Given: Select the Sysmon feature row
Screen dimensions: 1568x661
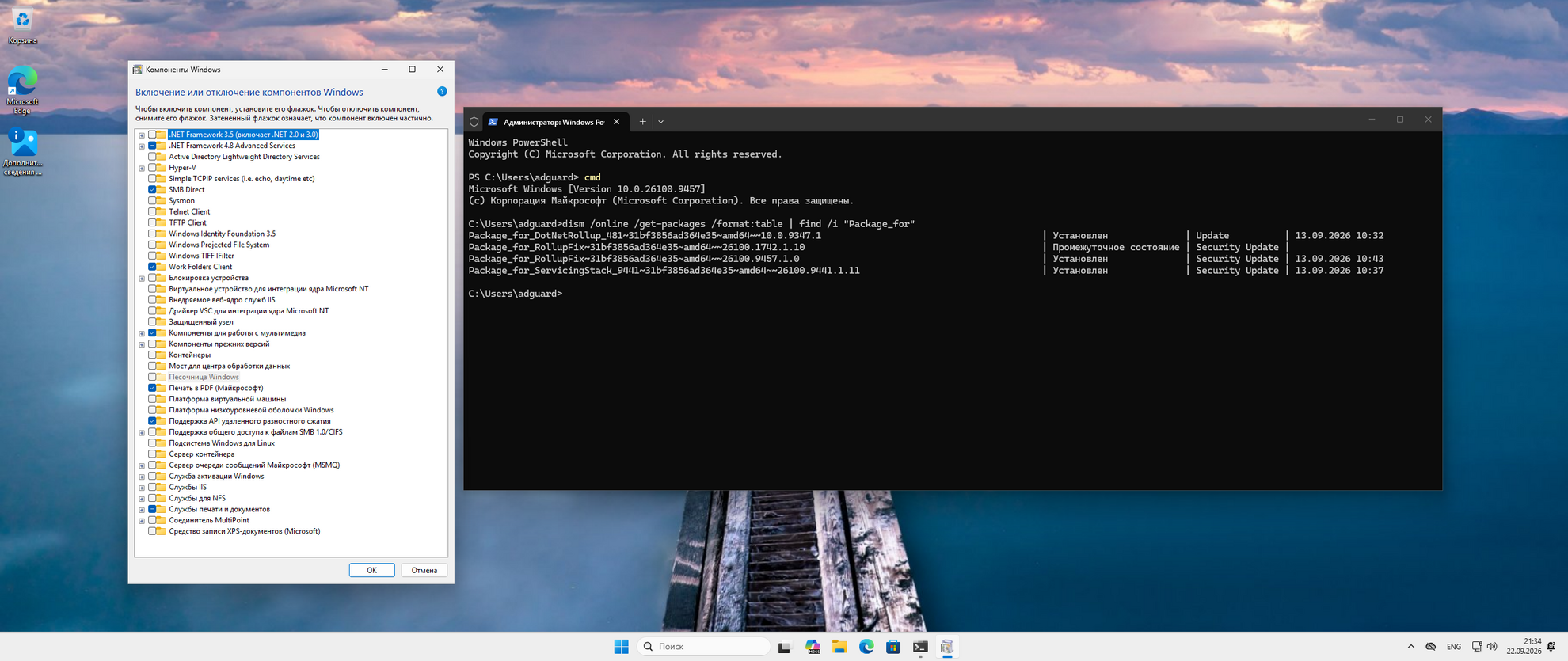Looking at the screenshot, I should point(181,201).
